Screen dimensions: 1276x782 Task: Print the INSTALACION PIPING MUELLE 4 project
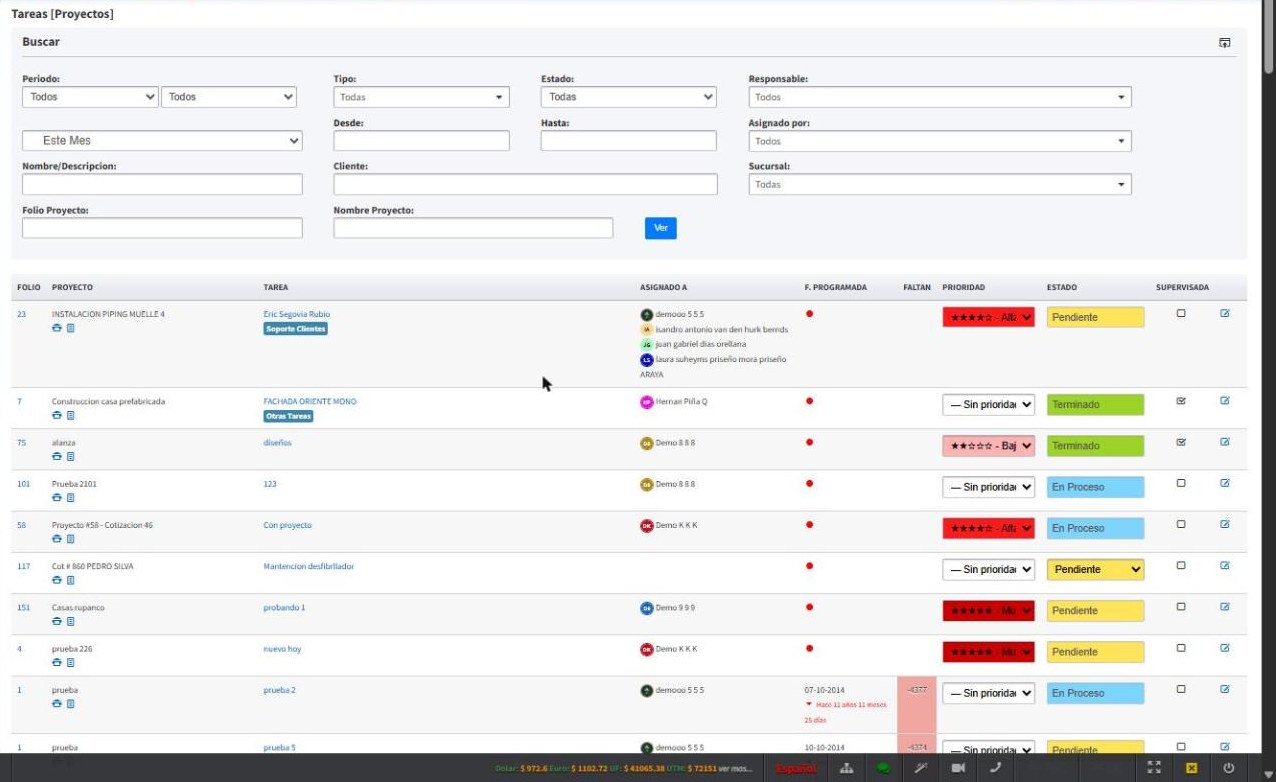[x=57, y=328]
